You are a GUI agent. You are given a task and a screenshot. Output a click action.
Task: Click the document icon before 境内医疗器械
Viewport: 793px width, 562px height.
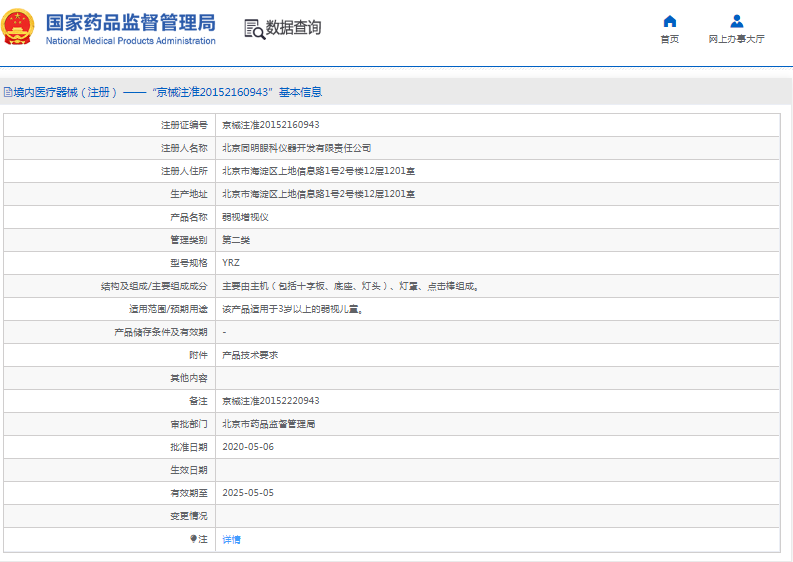pyautogui.click(x=7, y=92)
